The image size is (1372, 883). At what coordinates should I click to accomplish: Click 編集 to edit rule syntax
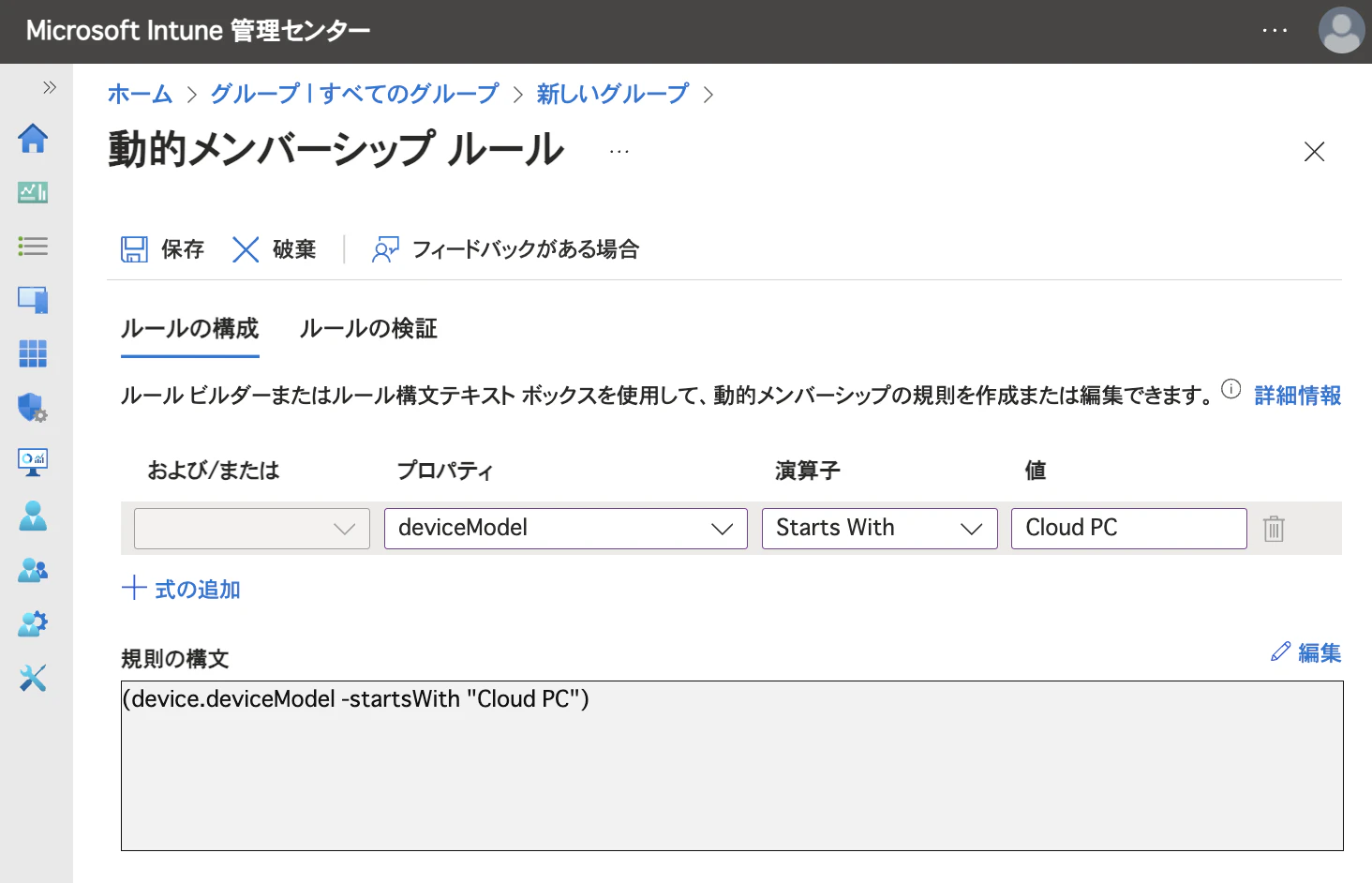pyautogui.click(x=1306, y=652)
